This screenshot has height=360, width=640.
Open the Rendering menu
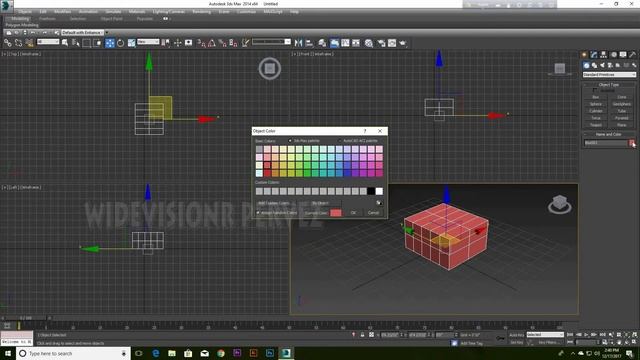tap(202, 12)
